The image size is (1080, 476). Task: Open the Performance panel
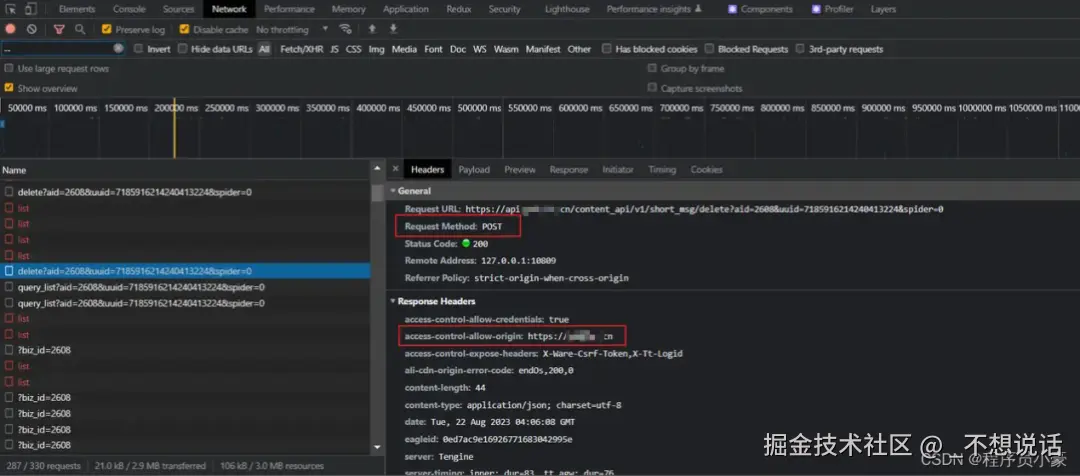(x=289, y=10)
